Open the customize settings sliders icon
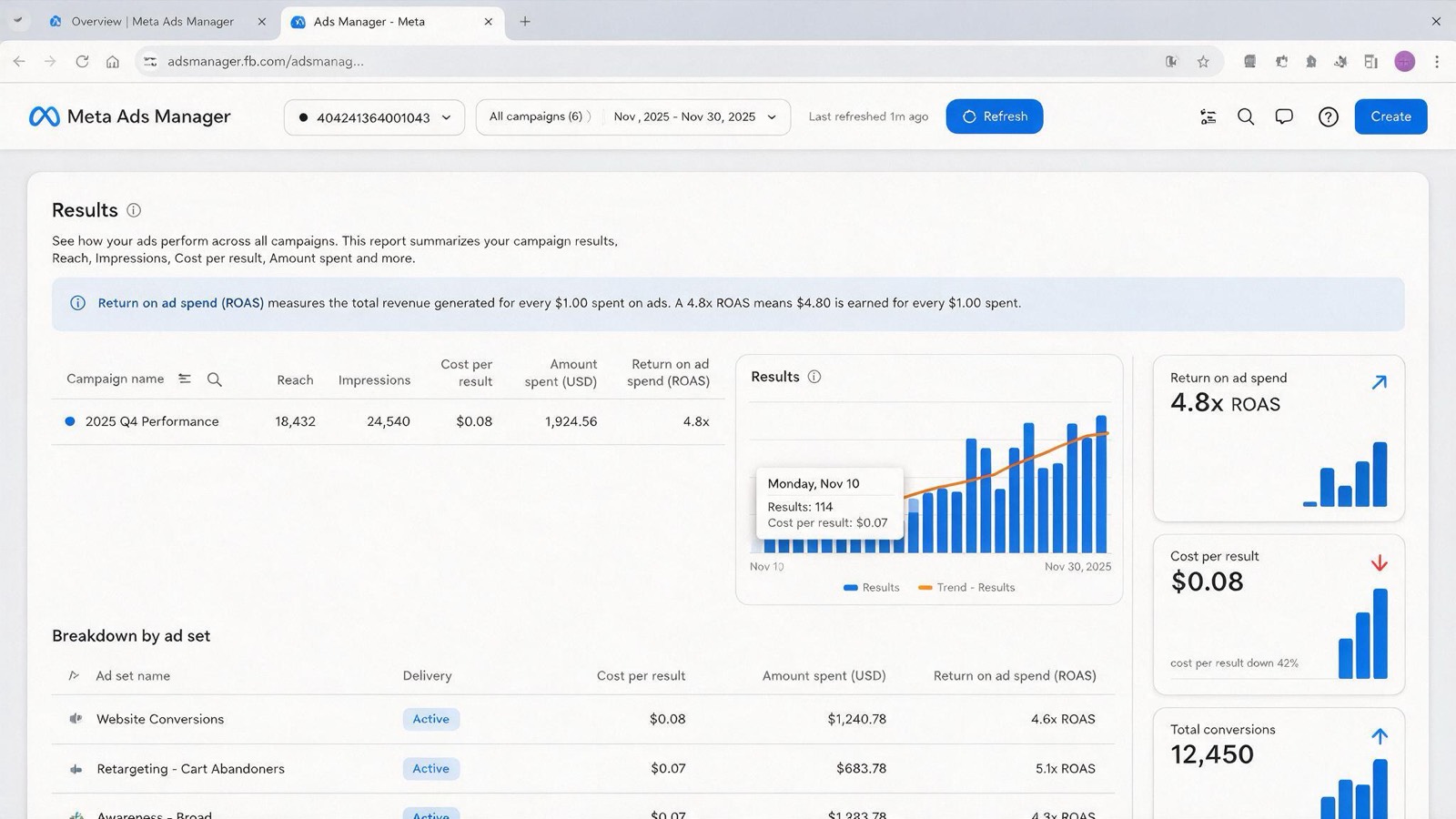 (1208, 116)
